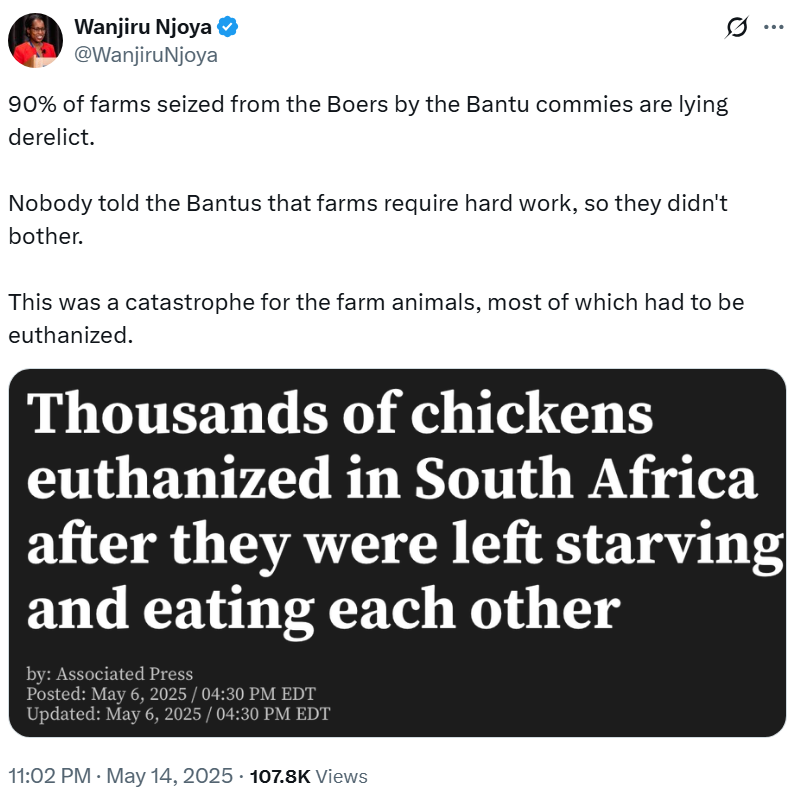This screenshot has height=804, width=799.
Task: Open the embedded news headline image
Action: (397, 553)
